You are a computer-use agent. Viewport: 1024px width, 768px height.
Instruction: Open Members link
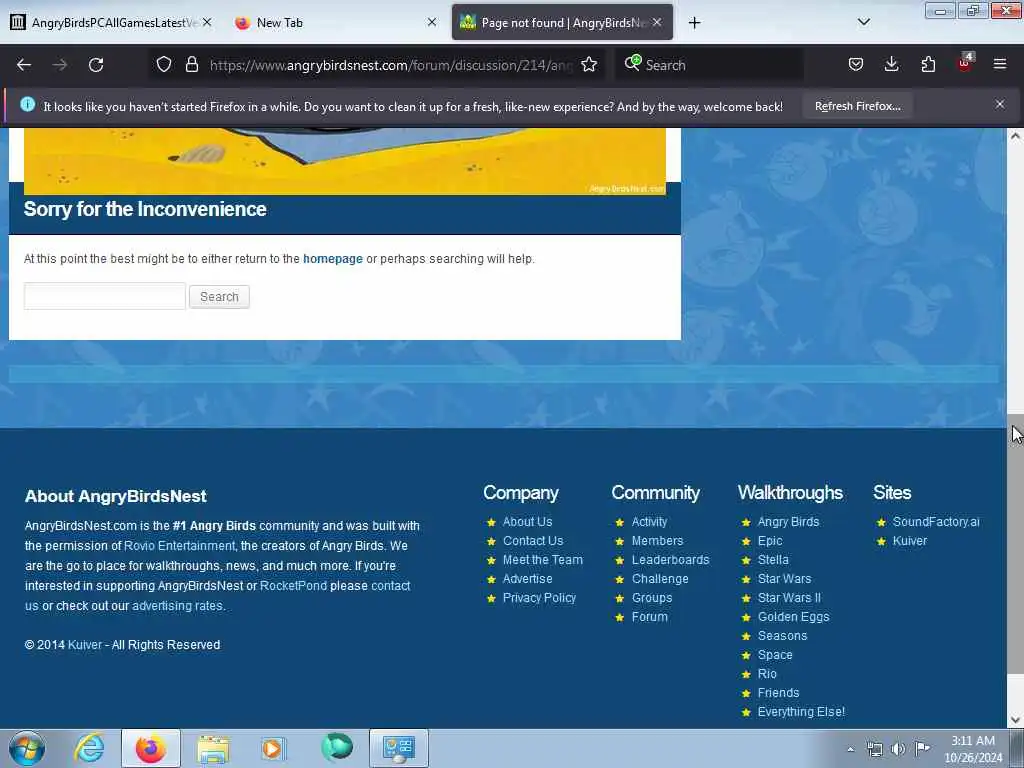pyautogui.click(x=657, y=541)
